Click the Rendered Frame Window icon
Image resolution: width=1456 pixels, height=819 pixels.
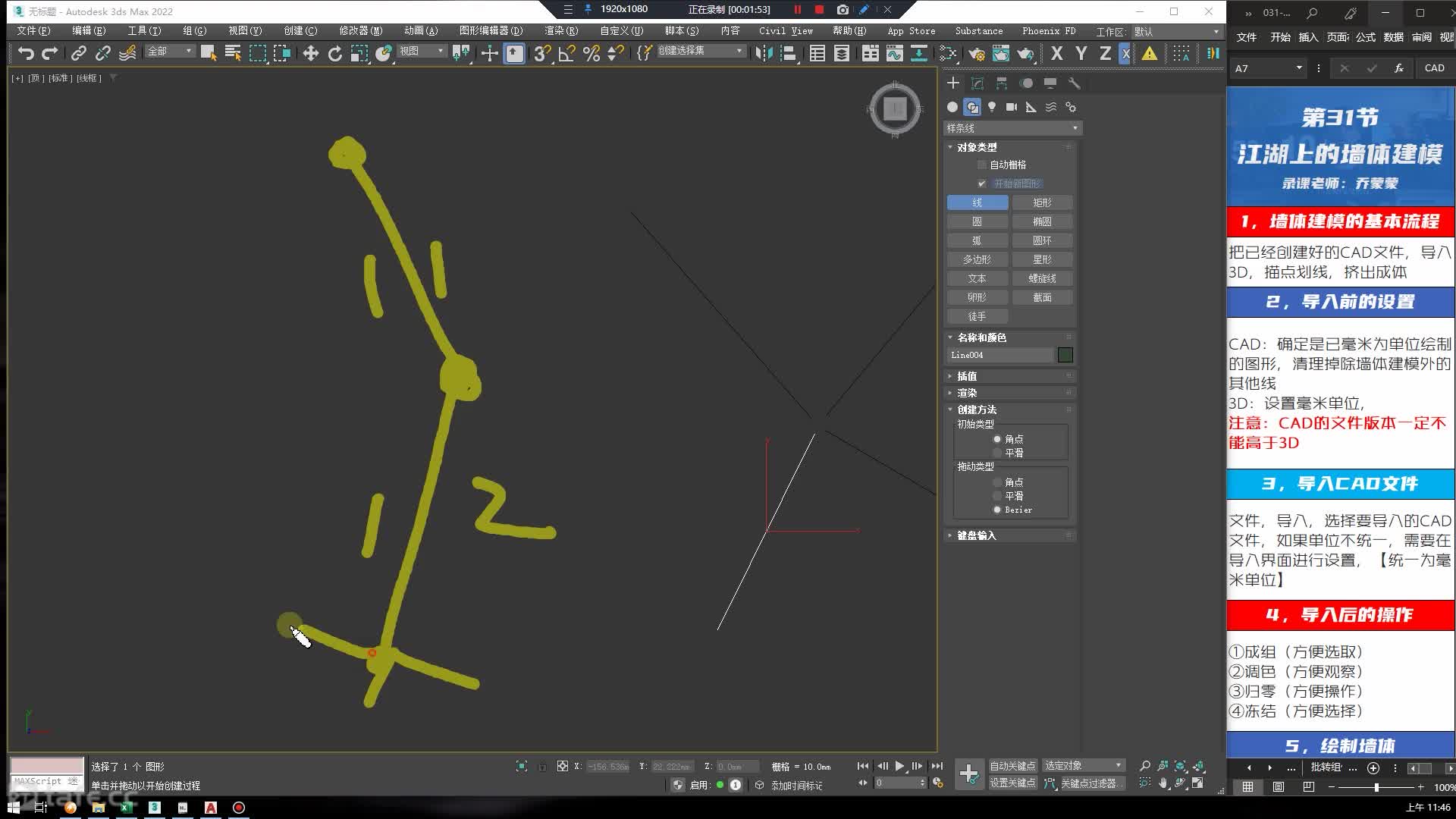click(x=1001, y=53)
